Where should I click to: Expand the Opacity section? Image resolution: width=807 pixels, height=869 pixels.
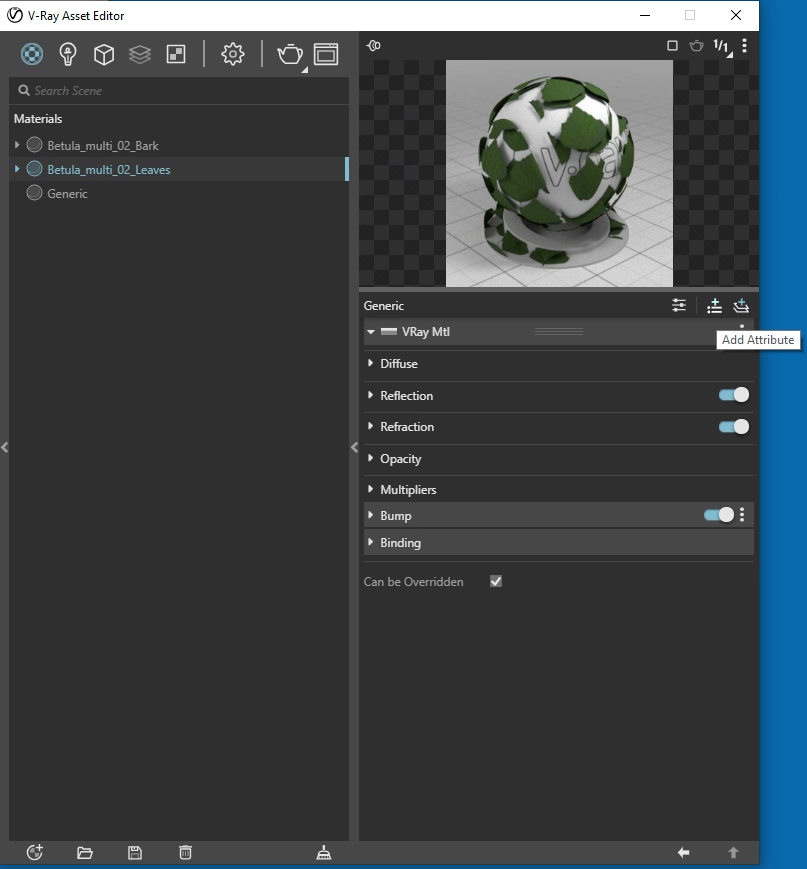point(371,458)
